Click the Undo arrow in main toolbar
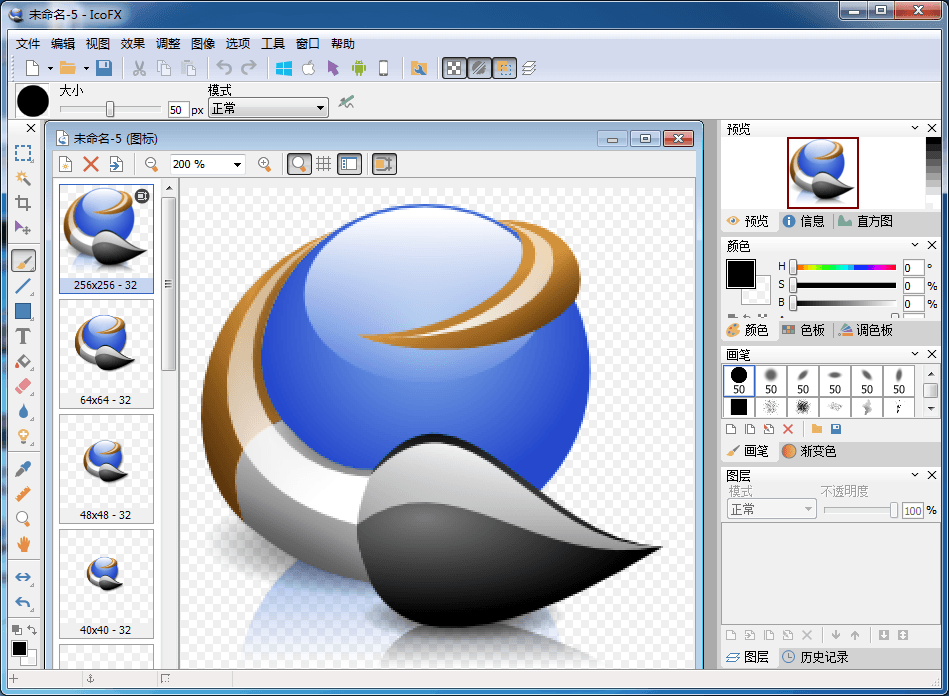Image resolution: width=949 pixels, height=696 pixels. [x=224, y=68]
